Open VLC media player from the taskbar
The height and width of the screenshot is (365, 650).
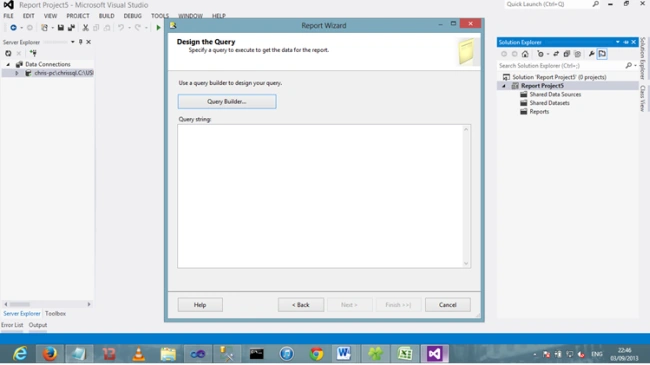point(138,354)
